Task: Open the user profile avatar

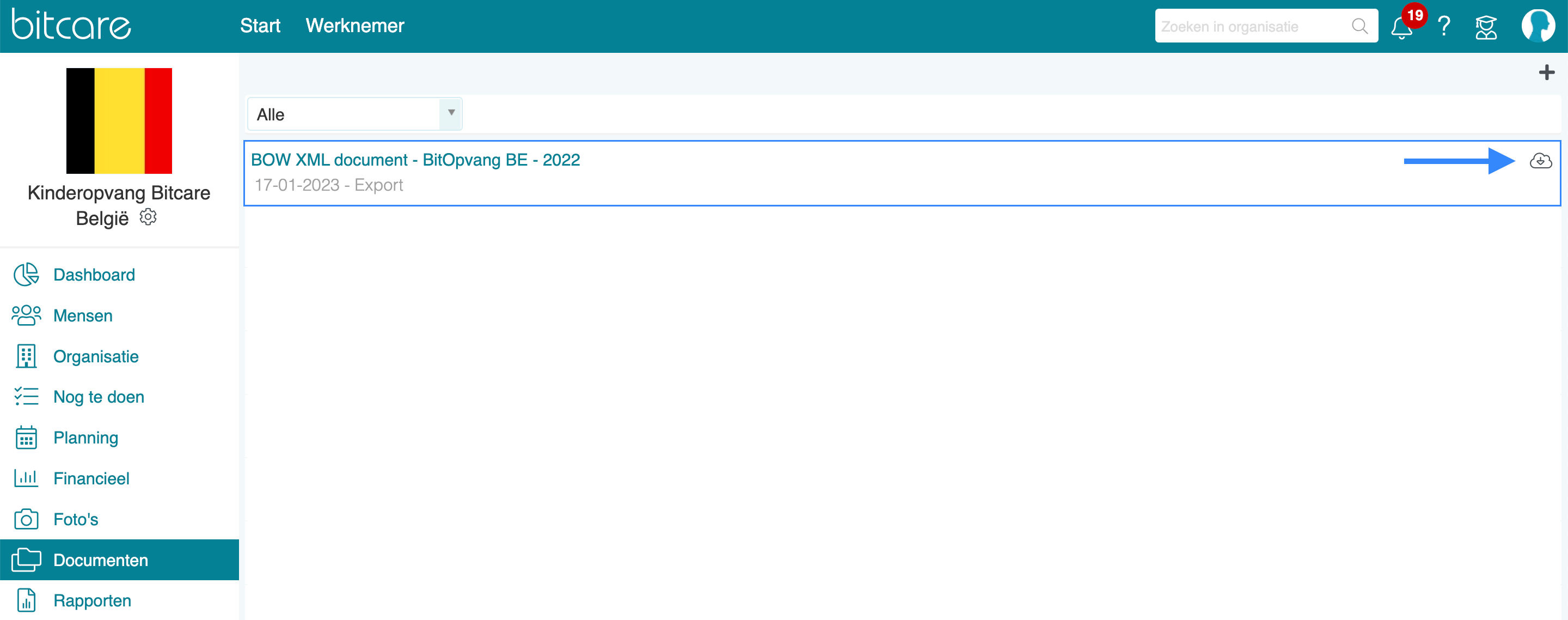Action: point(1538,26)
